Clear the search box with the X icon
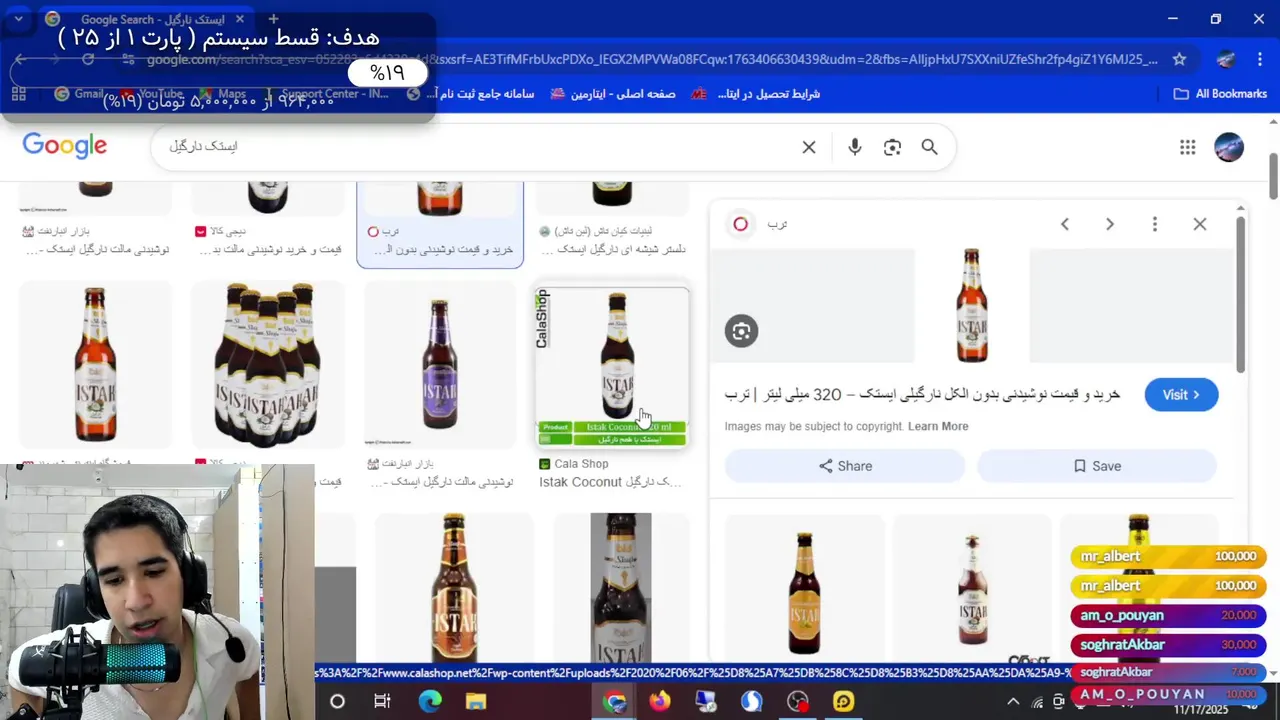Viewport: 1280px width, 720px height. [809, 147]
